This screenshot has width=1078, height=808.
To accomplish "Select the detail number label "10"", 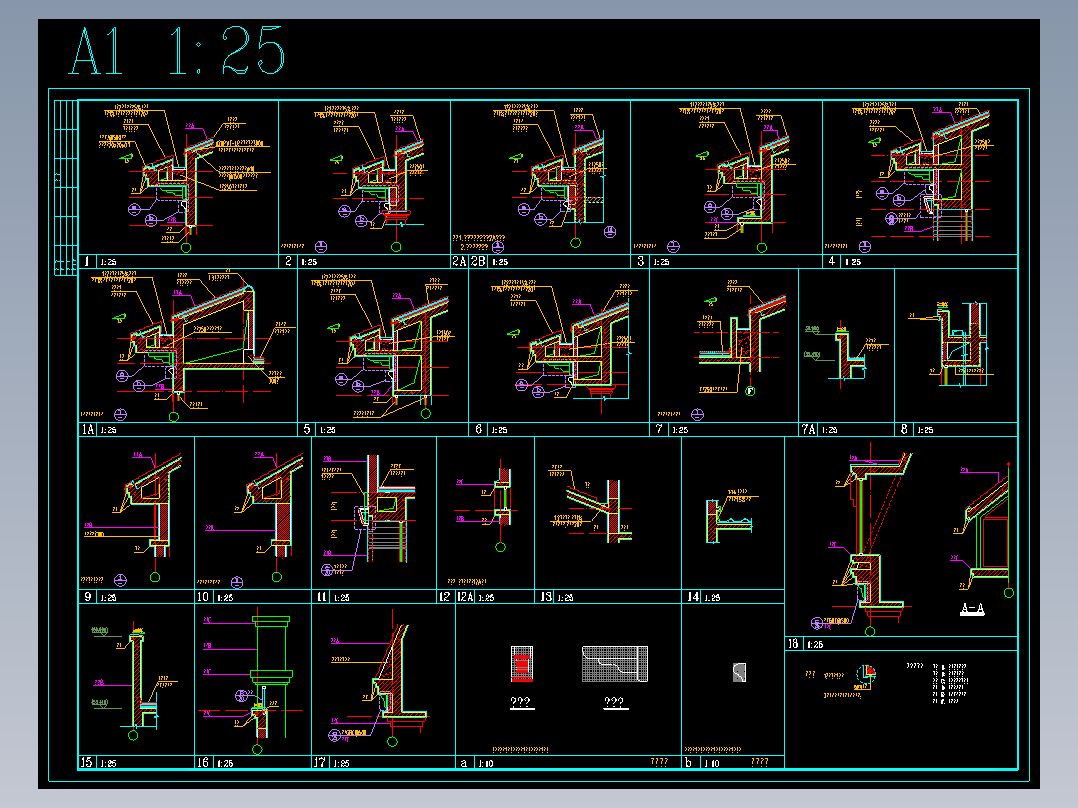I will 203,597.
